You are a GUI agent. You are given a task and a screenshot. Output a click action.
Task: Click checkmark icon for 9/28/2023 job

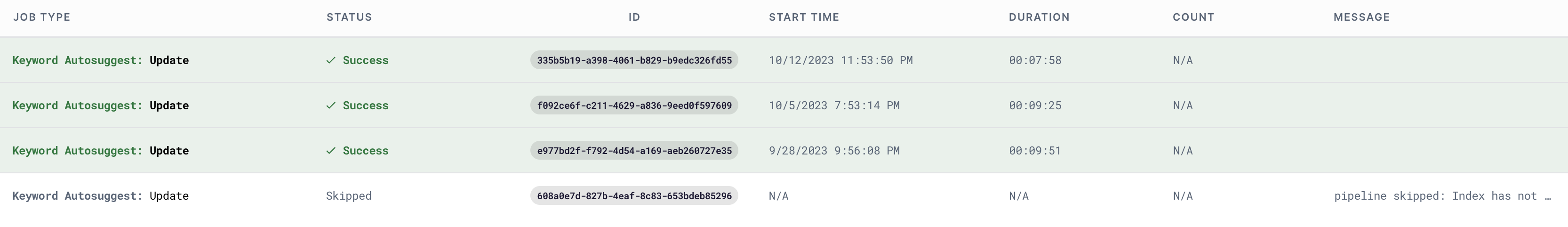pos(330,150)
